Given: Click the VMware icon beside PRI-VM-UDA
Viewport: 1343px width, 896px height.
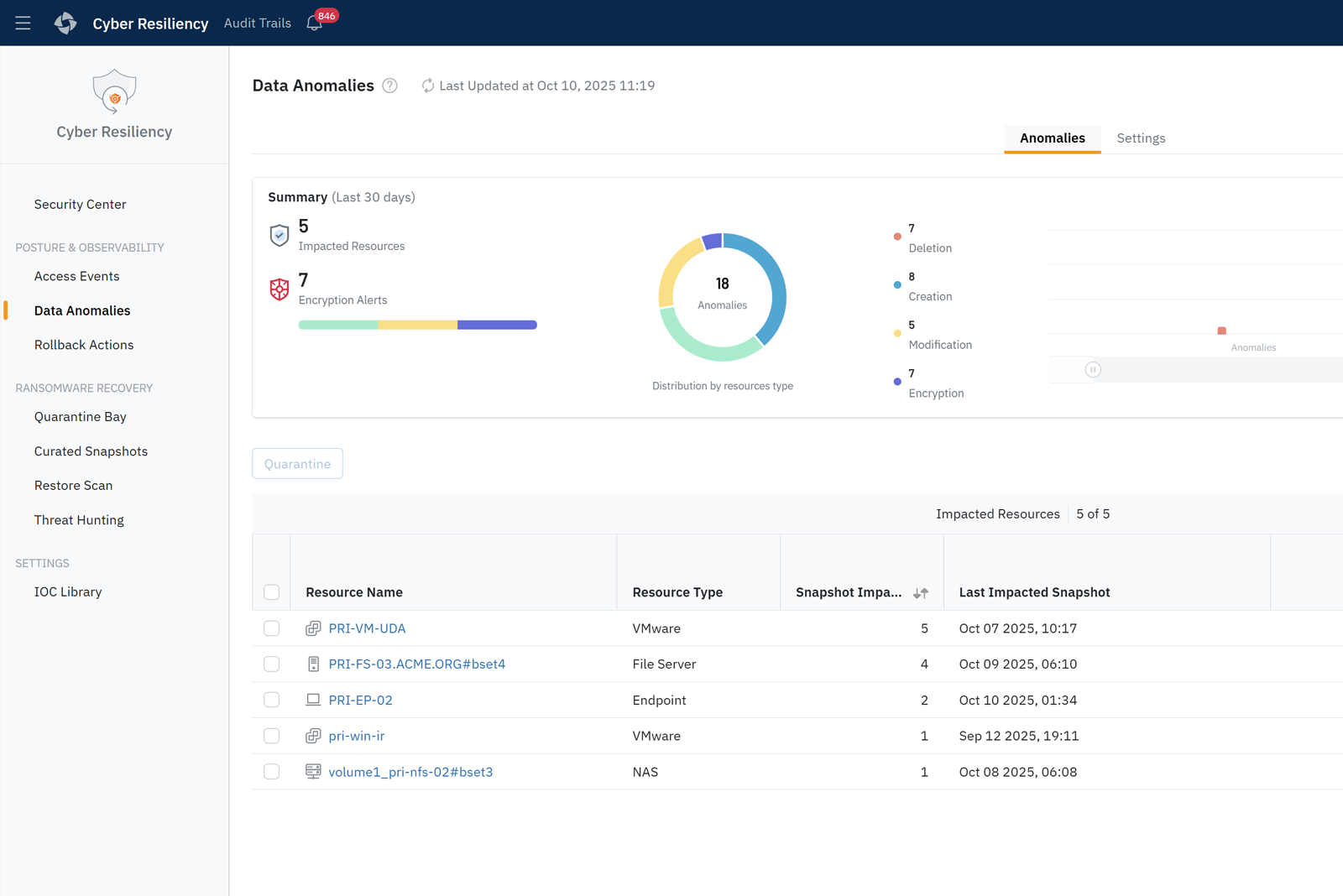Looking at the screenshot, I should pyautogui.click(x=313, y=628).
